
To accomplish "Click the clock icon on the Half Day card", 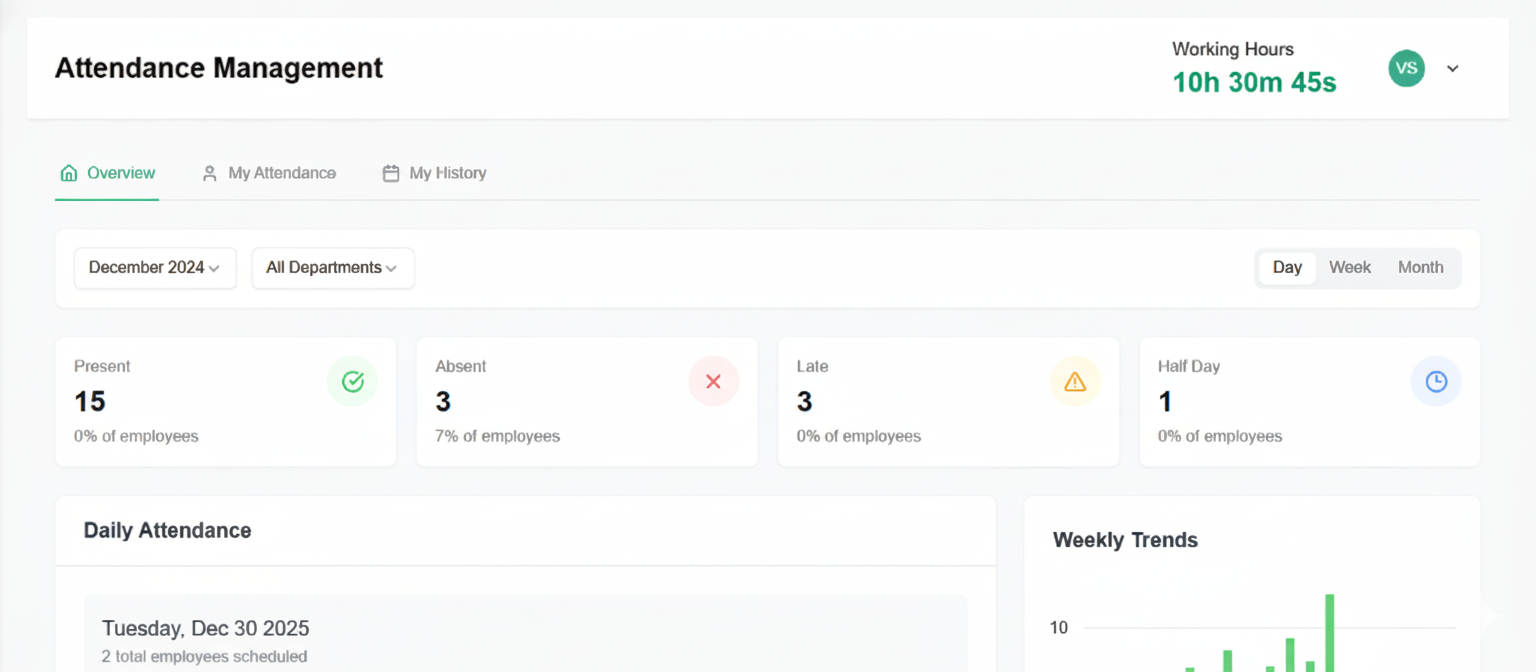I will pyautogui.click(x=1436, y=381).
